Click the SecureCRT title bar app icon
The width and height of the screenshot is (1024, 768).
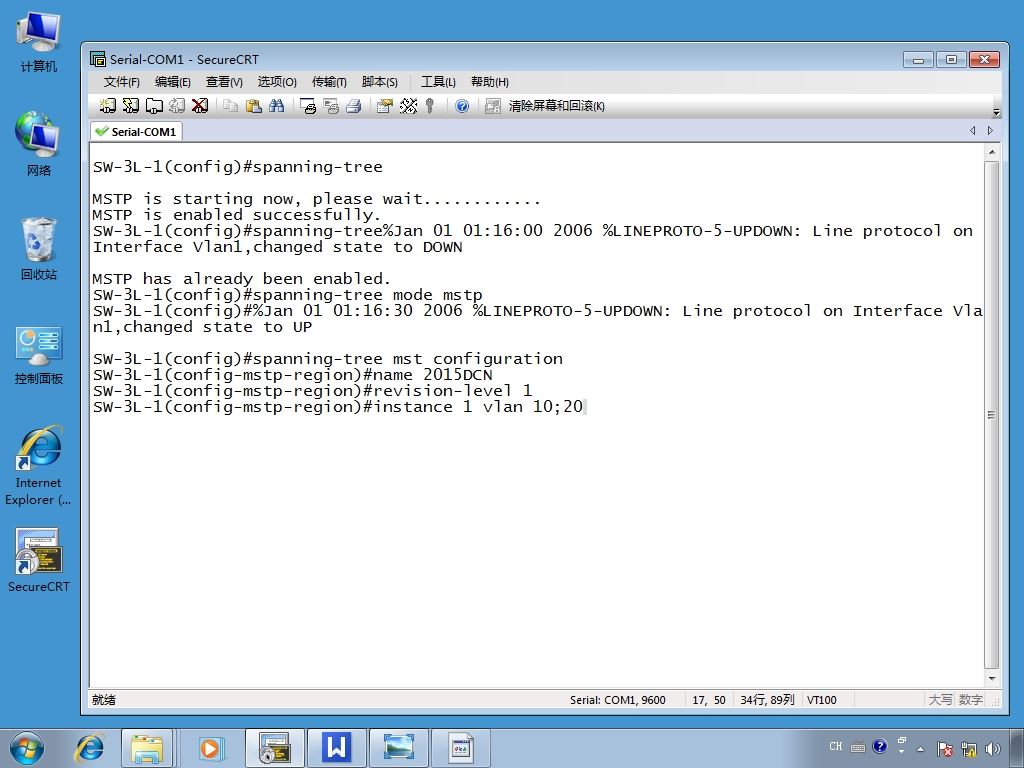(98, 59)
